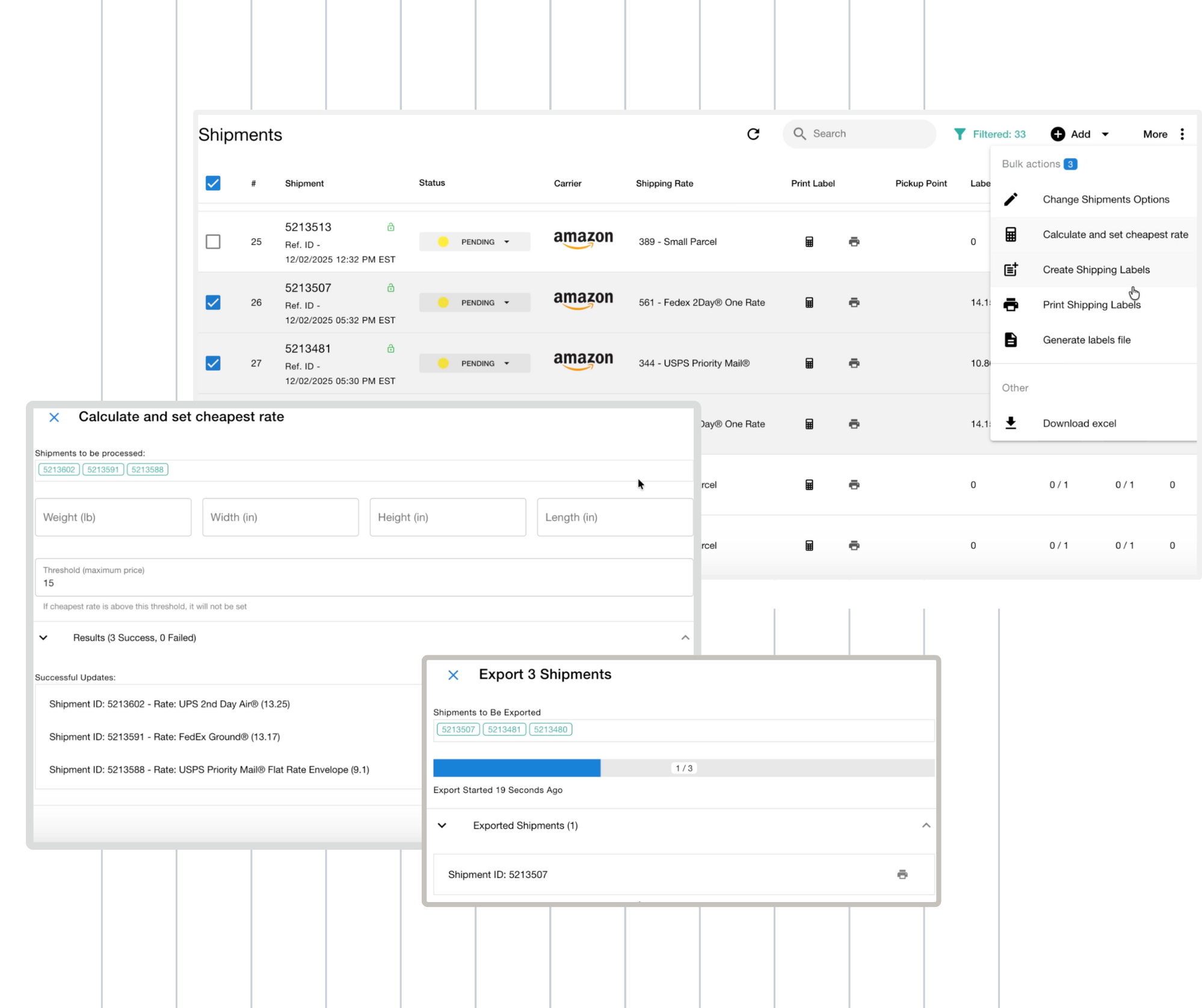The height and width of the screenshot is (1008, 1202).
Task: Click the export progress bar showing 1 / 3
Action: point(683,768)
